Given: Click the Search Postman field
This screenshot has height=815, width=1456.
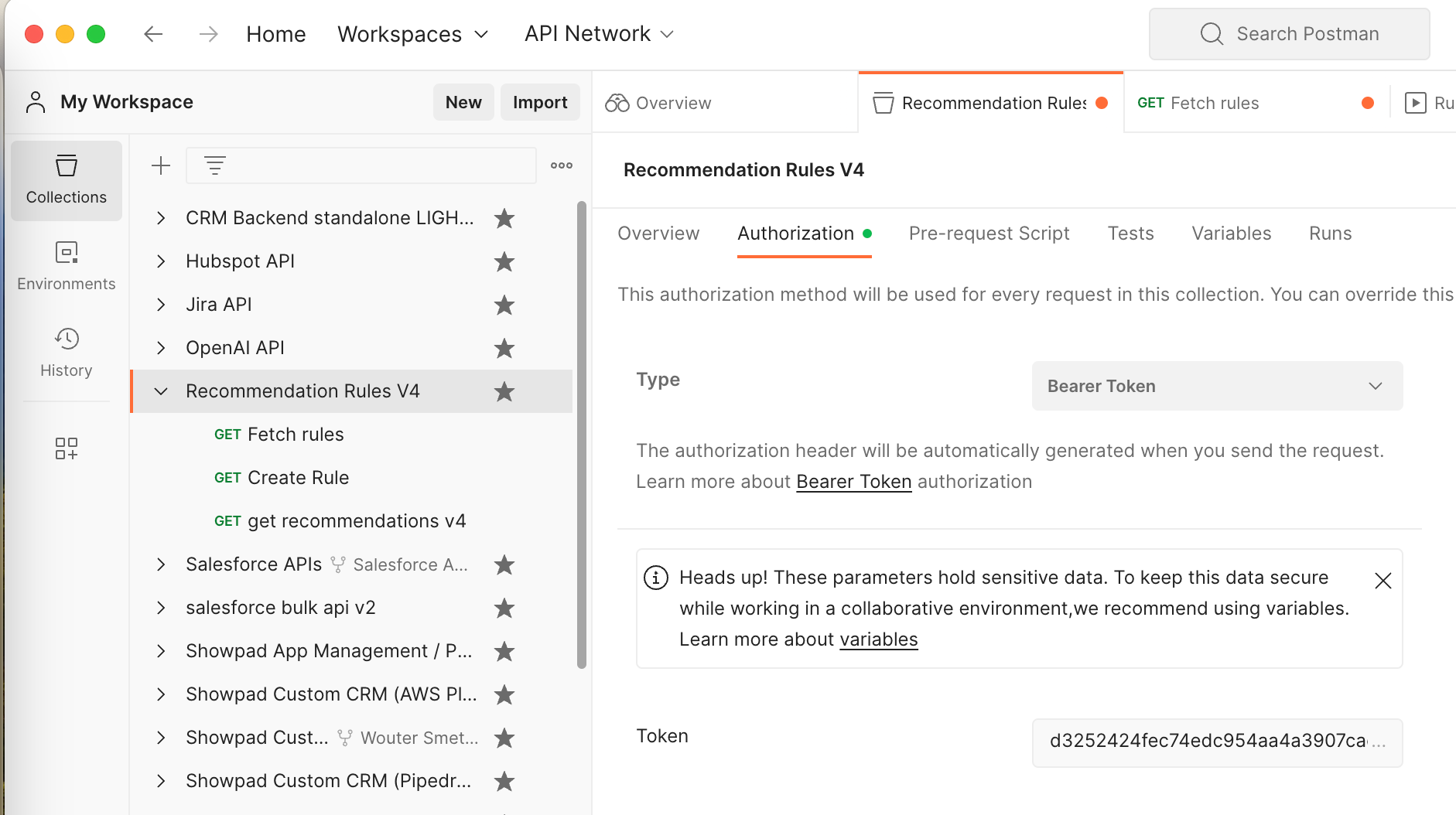Looking at the screenshot, I should click(x=1289, y=34).
